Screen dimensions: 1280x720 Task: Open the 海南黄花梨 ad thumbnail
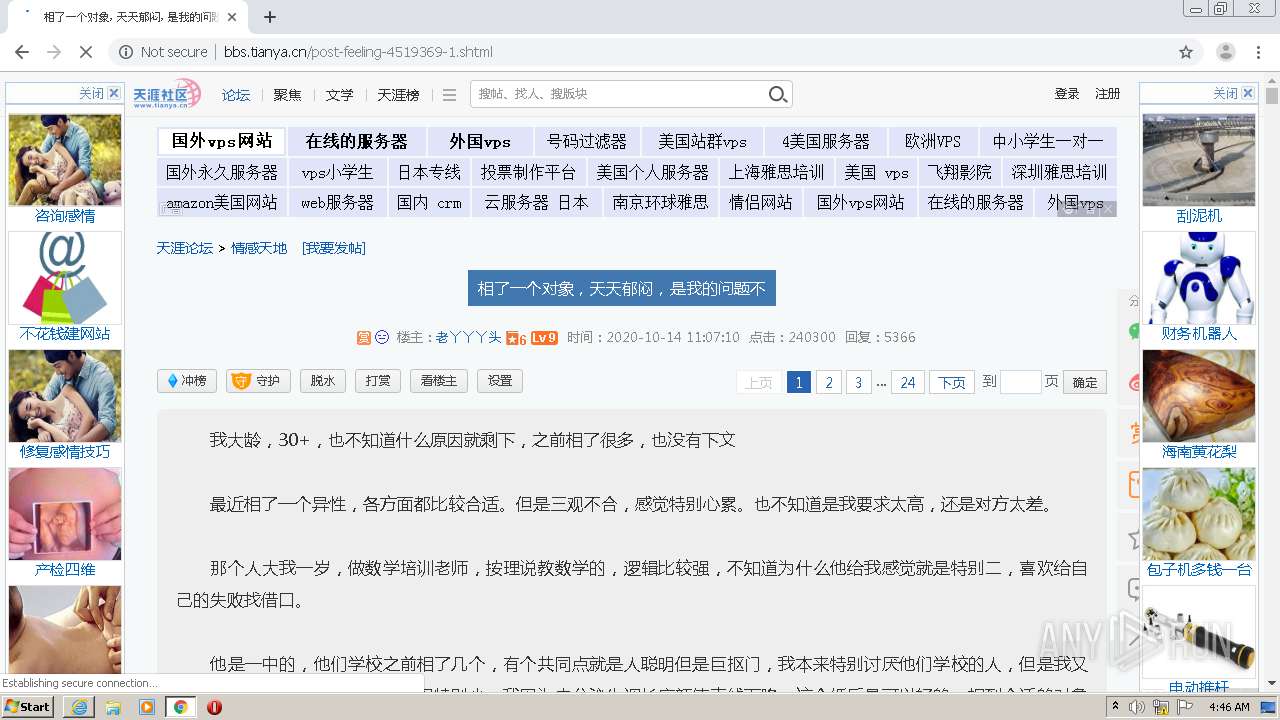click(1199, 396)
